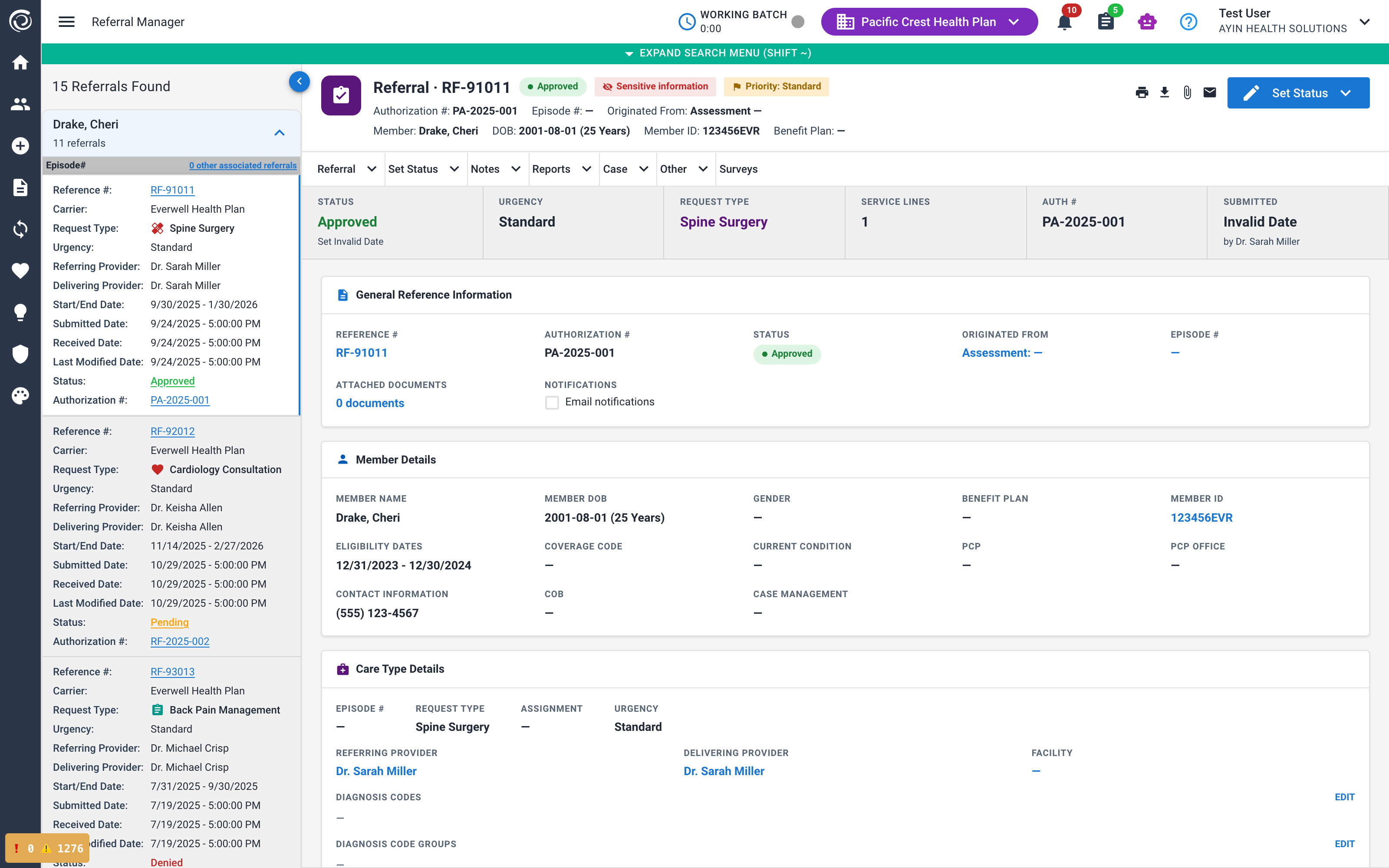This screenshot has height=868, width=1389.
Task: Open clipboard tasks icon with 5 badge
Action: coord(1106,22)
